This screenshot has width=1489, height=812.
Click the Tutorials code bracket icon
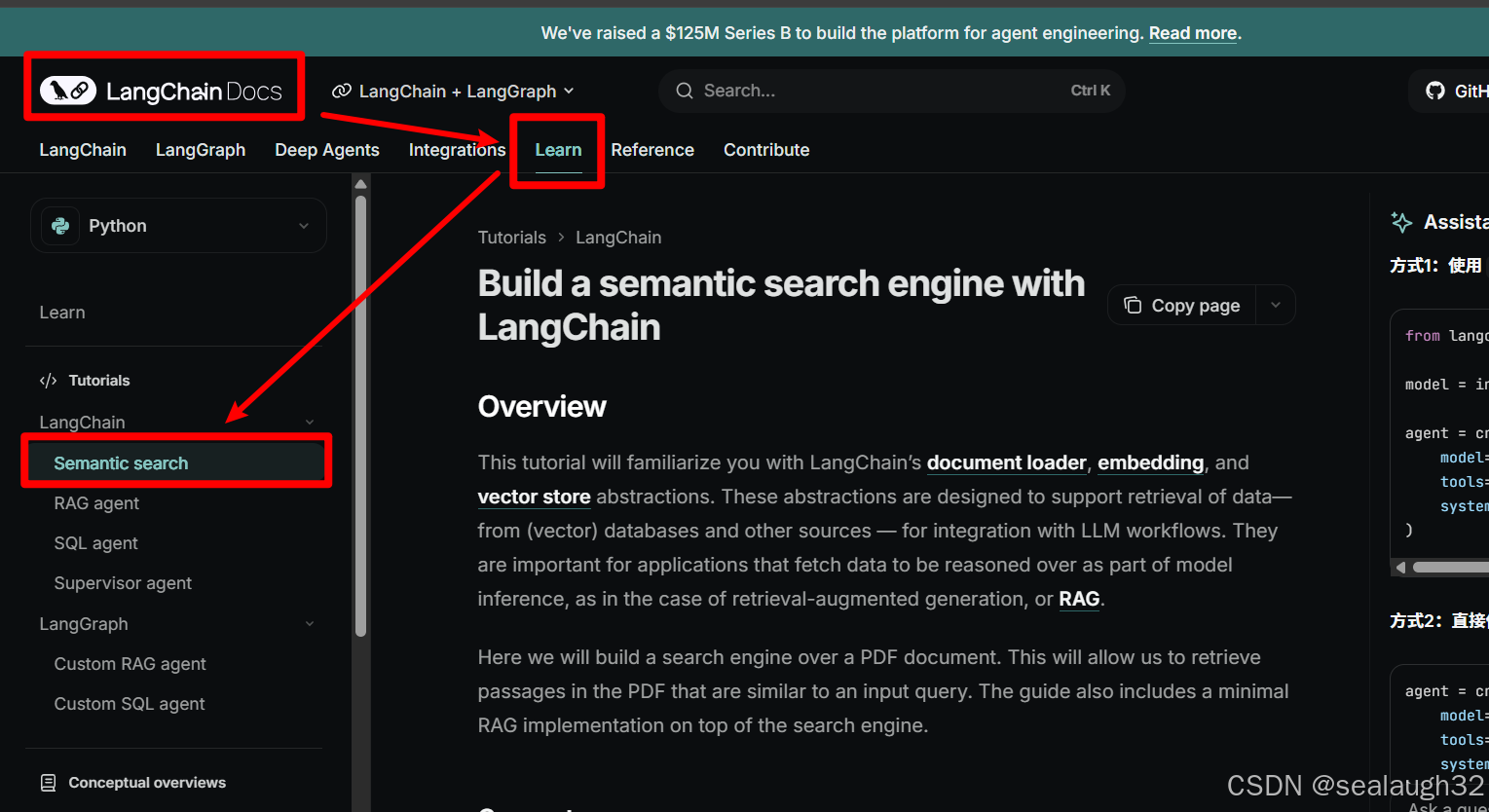tap(49, 381)
